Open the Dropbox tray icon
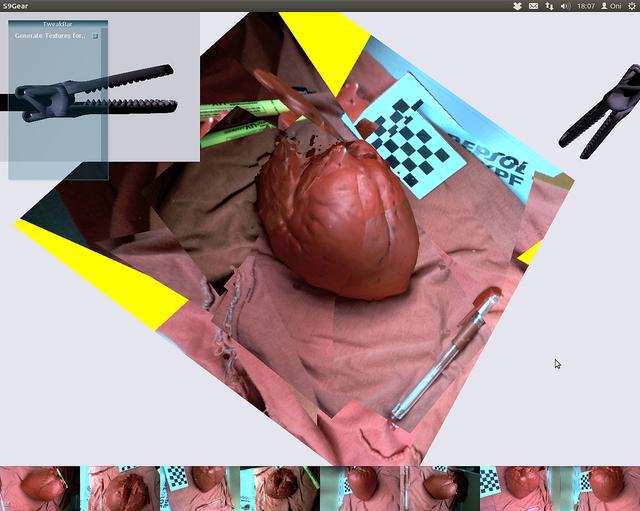640x511 pixels. pyautogui.click(x=517, y=6)
